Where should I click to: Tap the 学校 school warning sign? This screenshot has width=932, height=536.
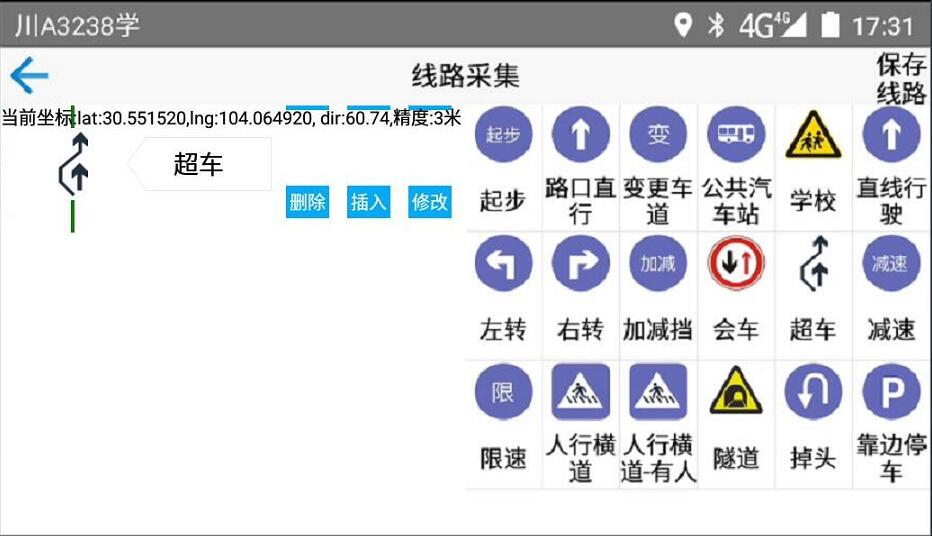[x=813, y=136]
